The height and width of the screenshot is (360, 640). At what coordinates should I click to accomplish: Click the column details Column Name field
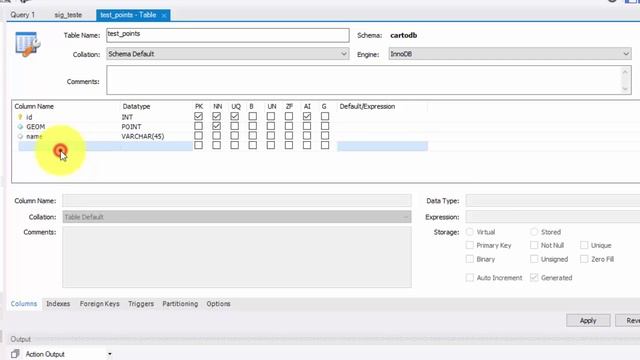coord(237,201)
